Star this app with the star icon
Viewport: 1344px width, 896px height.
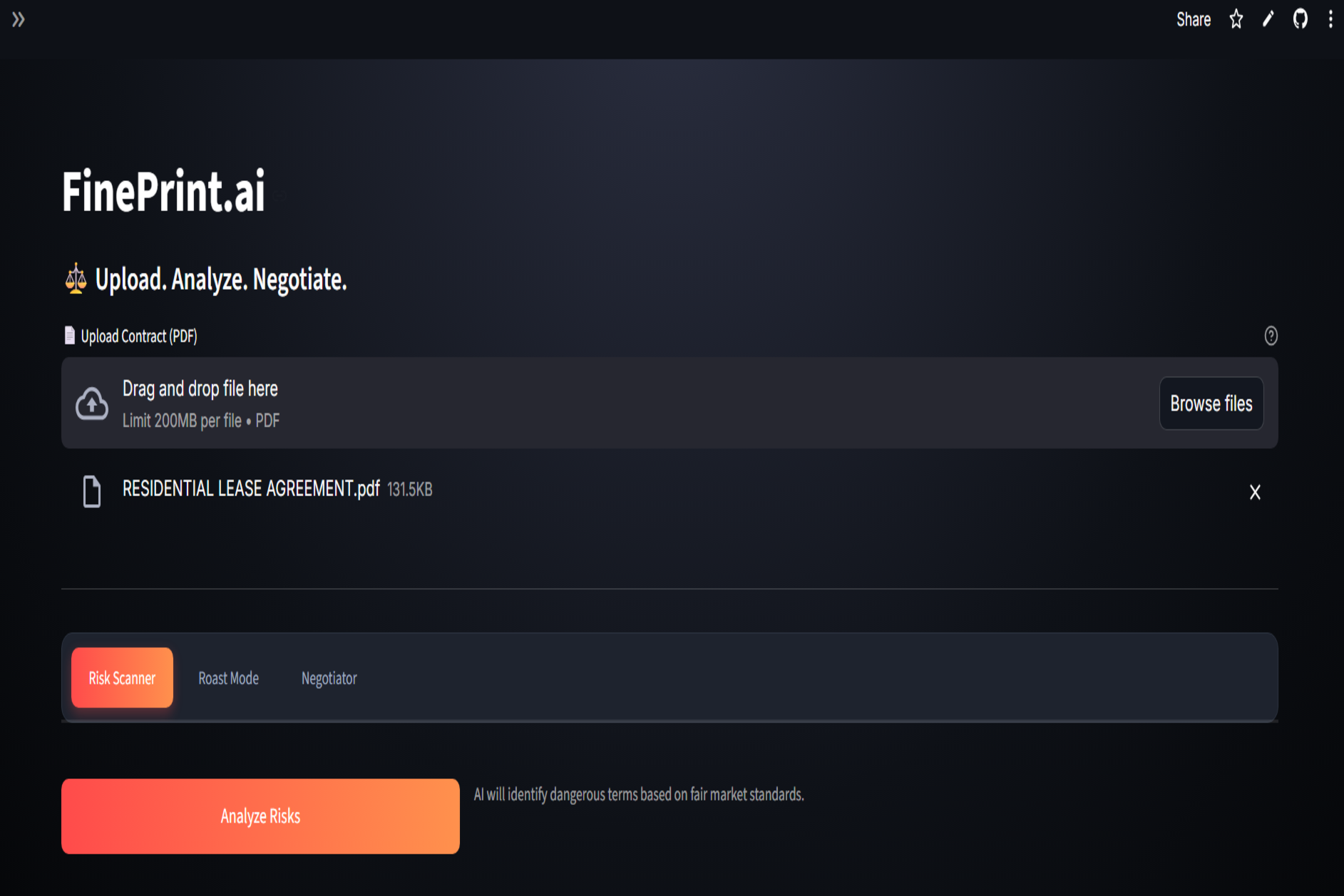pyautogui.click(x=1236, y=19)
